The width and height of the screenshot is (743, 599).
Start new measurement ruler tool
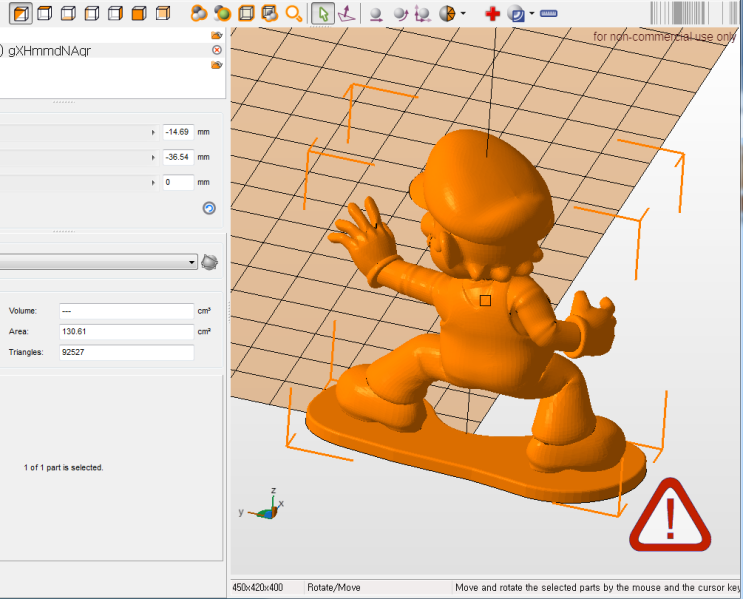[548, 14]
